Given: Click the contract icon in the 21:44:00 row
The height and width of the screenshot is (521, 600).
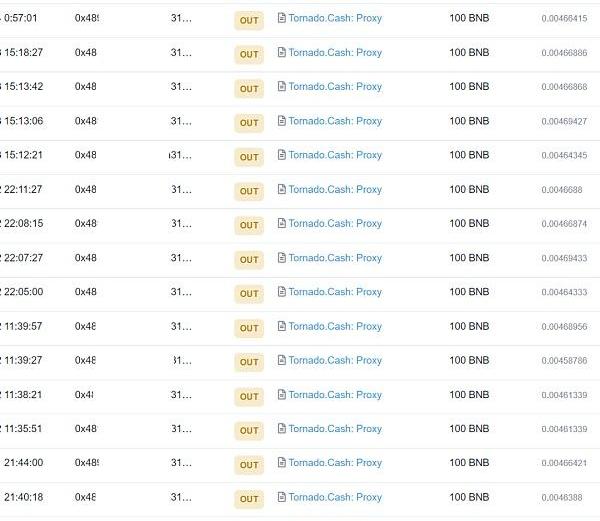Looking at the screenshot, I should 281,463.
